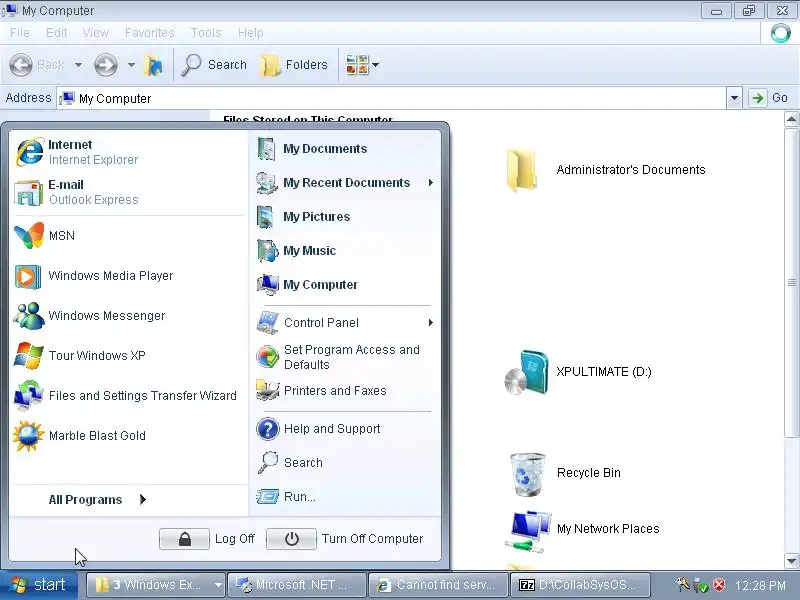800x600 pixels.
Task: Open Files and Settings Transfer Wizard
Action: pos(128,395)
